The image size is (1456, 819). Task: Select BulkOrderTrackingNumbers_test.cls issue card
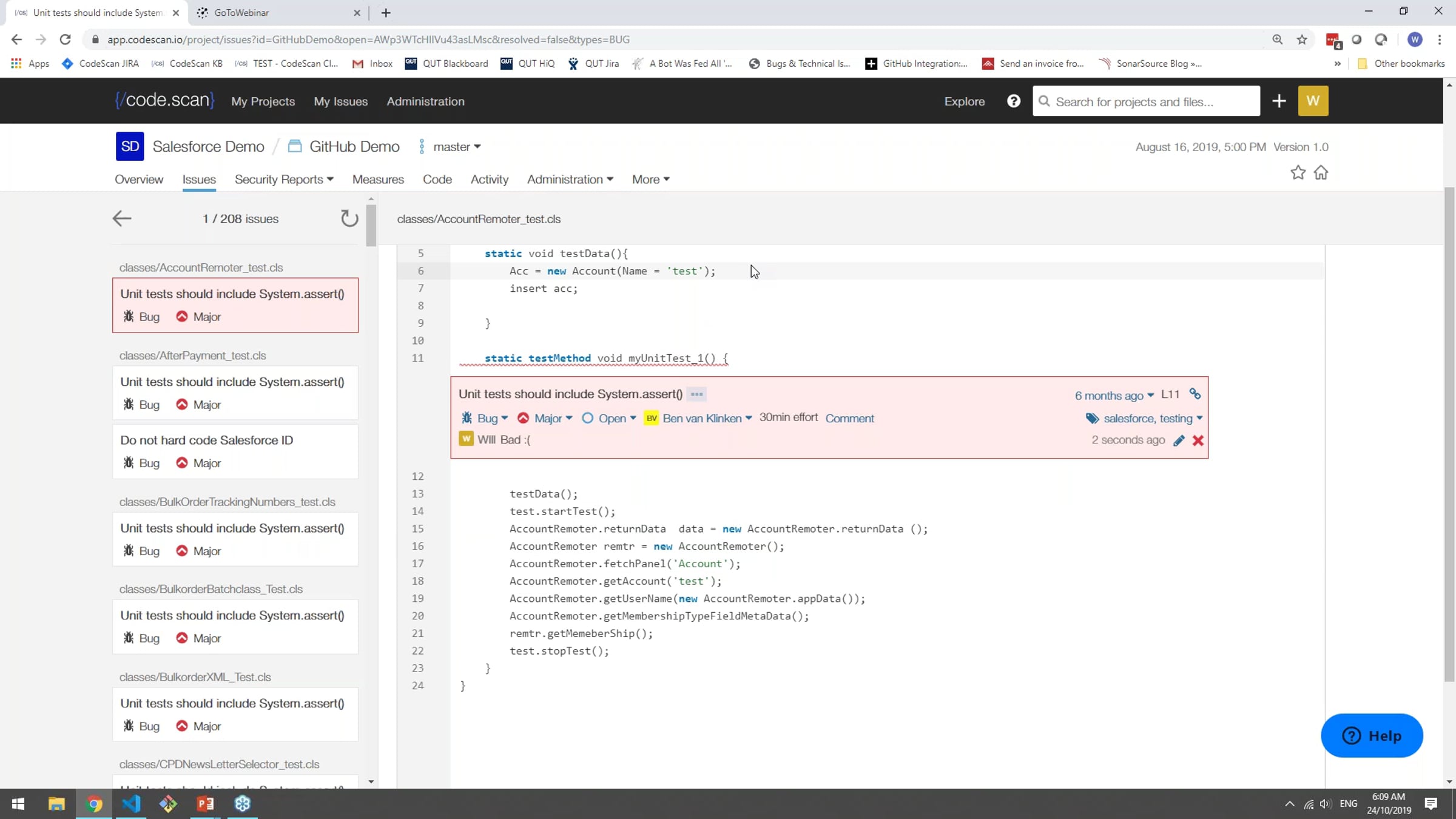(235, 539)
